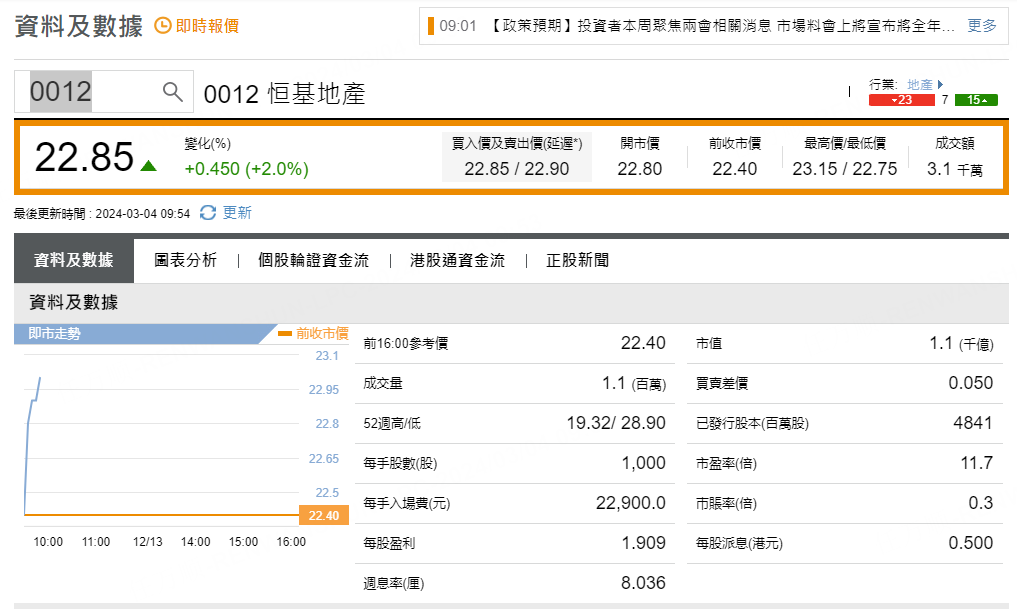Viewport: 1017px width, 609px height.
Task: Click the number 7 between the badges
Action: (945, 100)
